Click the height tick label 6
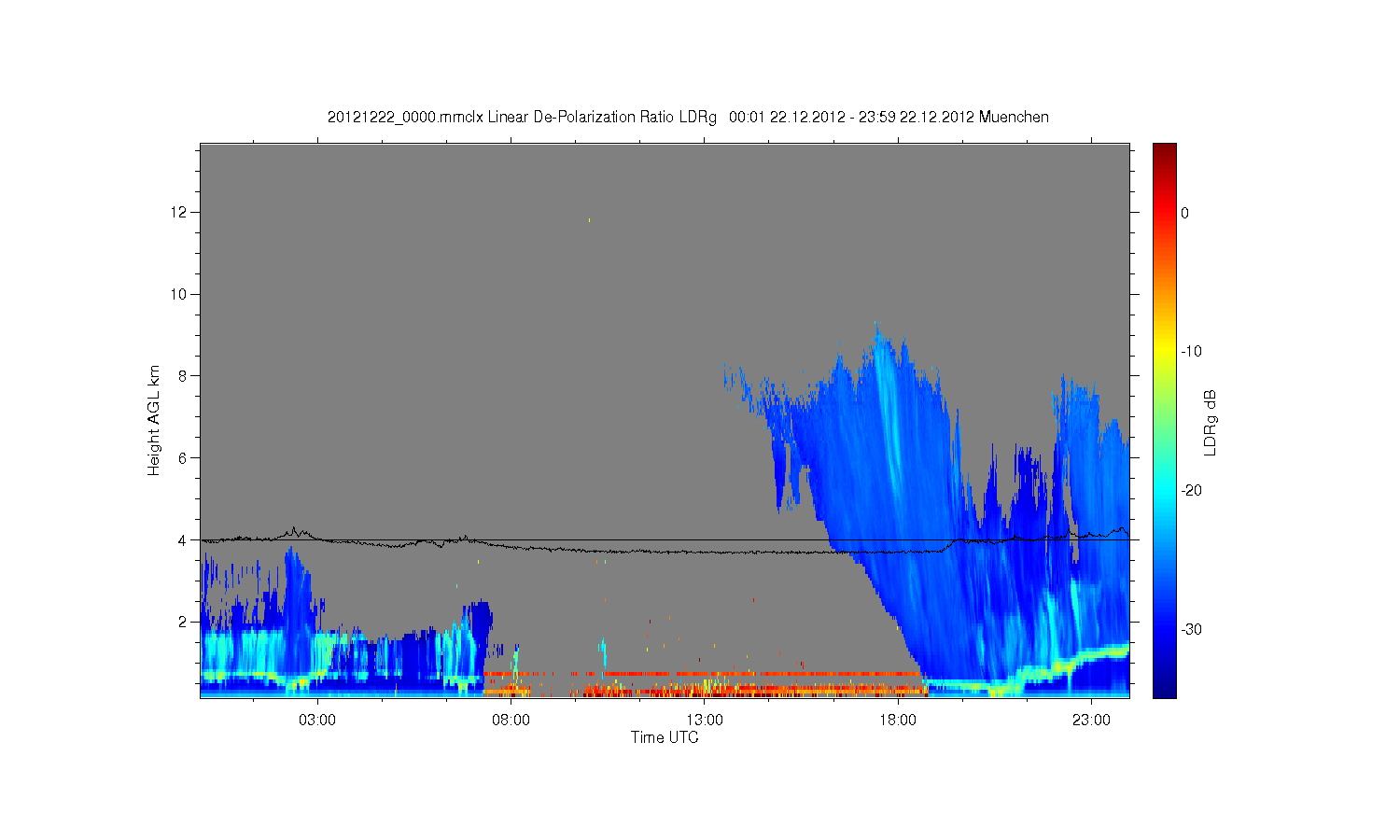 (184, 458)
